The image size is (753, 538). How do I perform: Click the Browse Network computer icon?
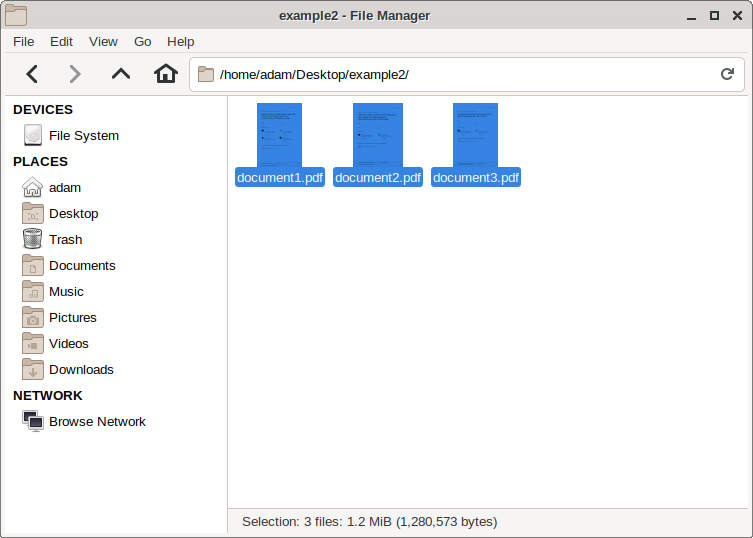point(33,421)
